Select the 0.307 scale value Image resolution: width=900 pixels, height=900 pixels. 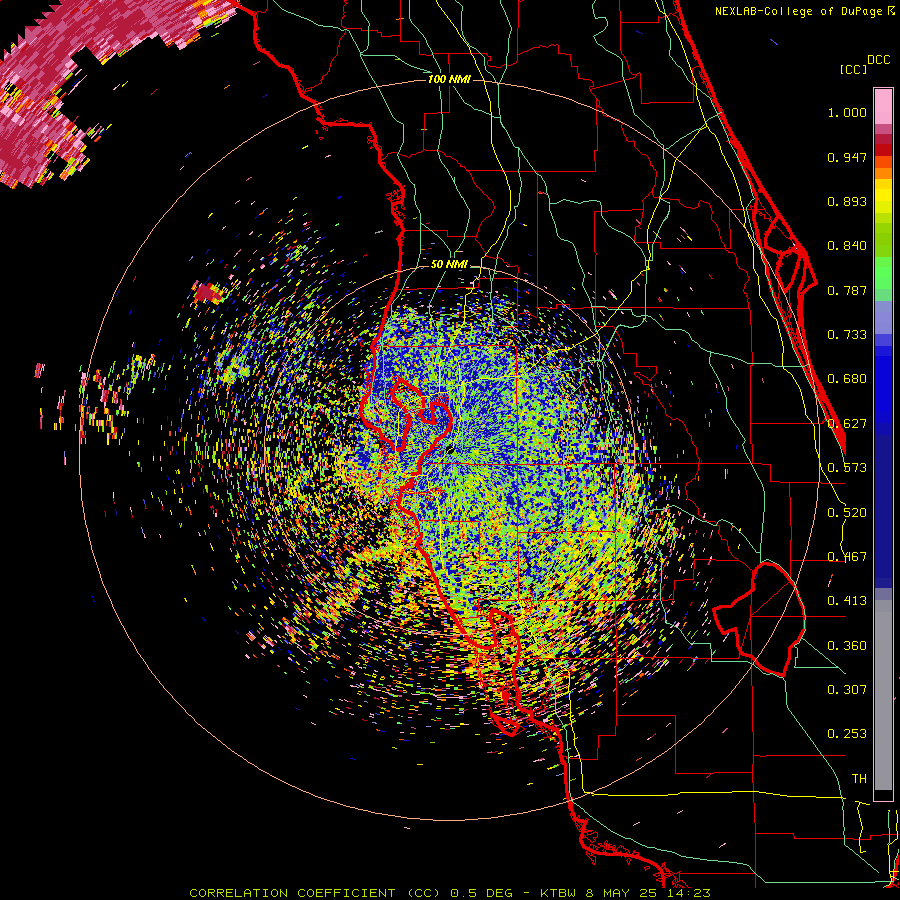click(847, 690)
